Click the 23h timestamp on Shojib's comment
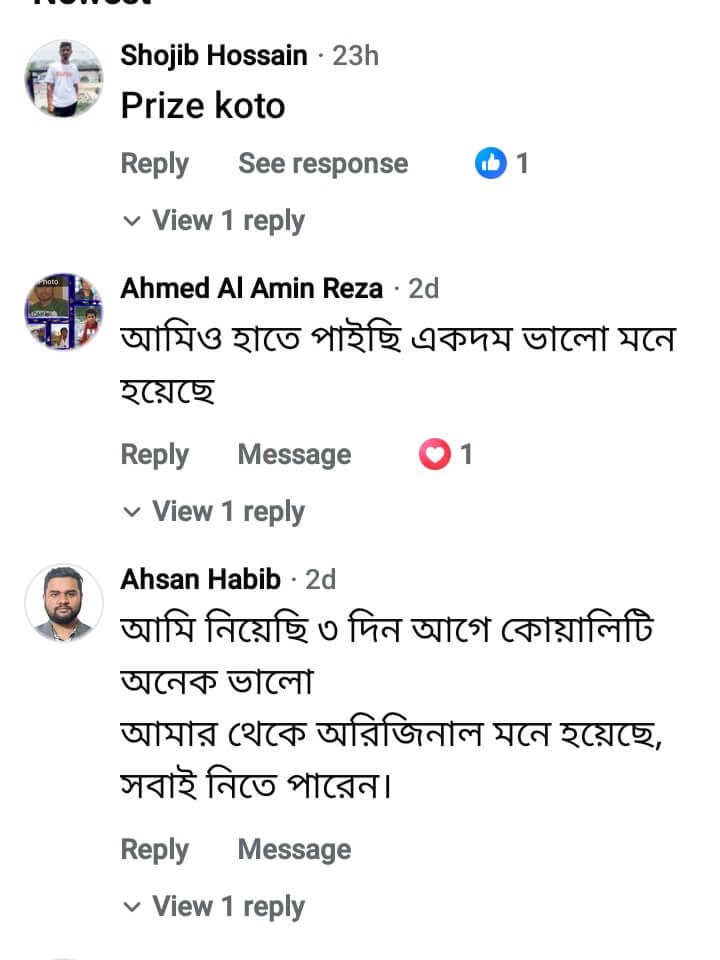720x960 pixels. 355,56
